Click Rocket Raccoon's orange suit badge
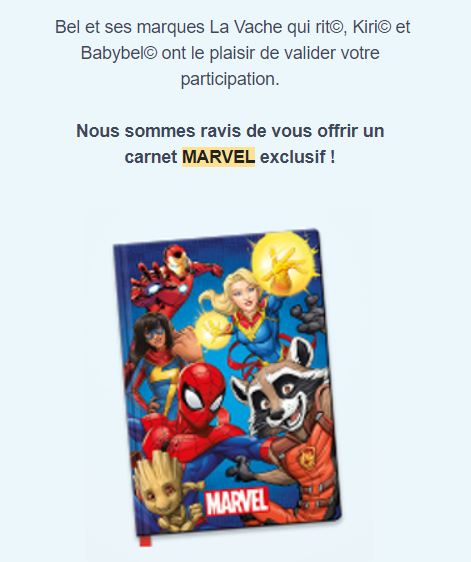Screen dimensions: 471x562 point(305,458)
